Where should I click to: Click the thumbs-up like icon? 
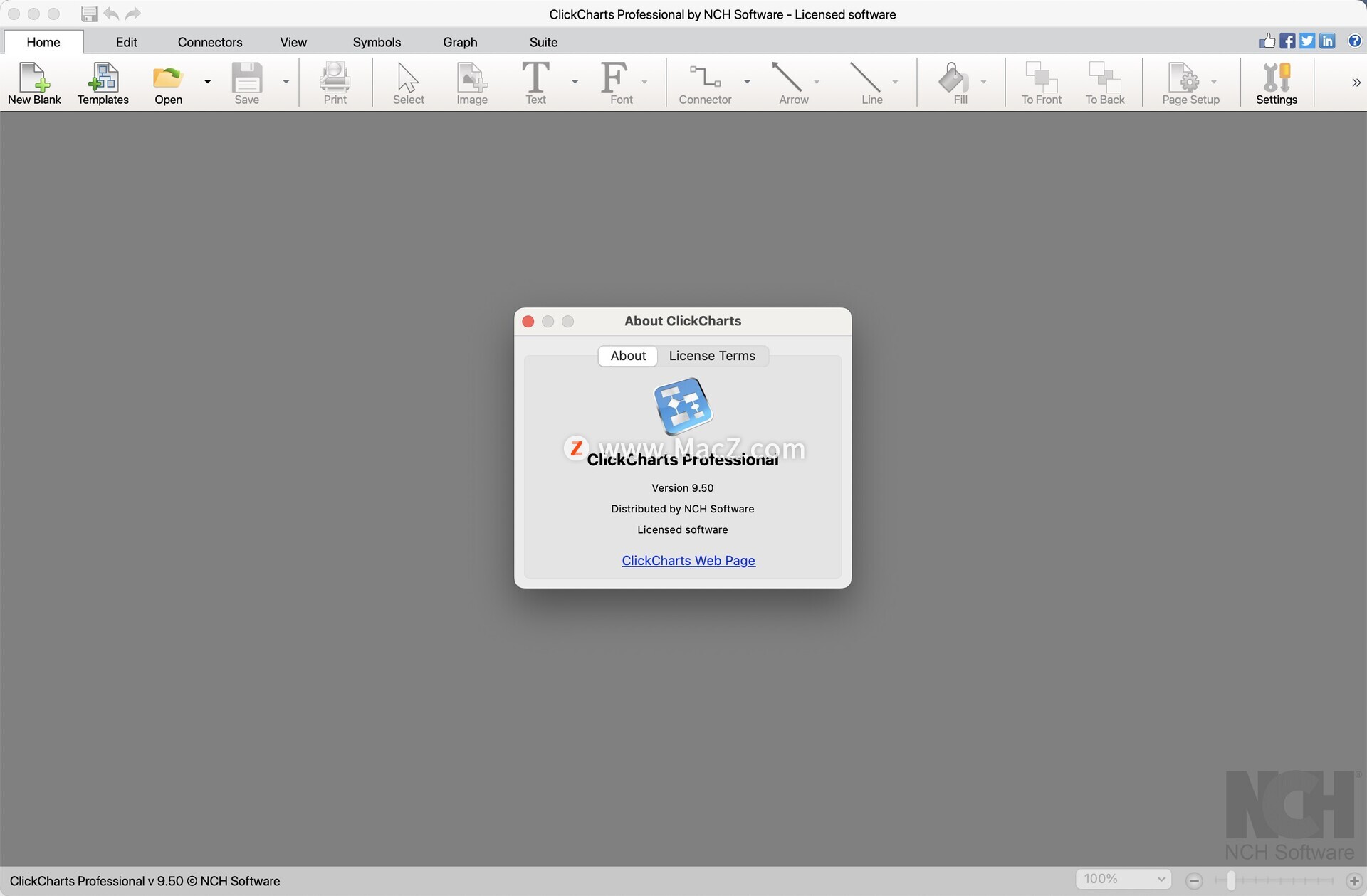[x=1267, y=41]
